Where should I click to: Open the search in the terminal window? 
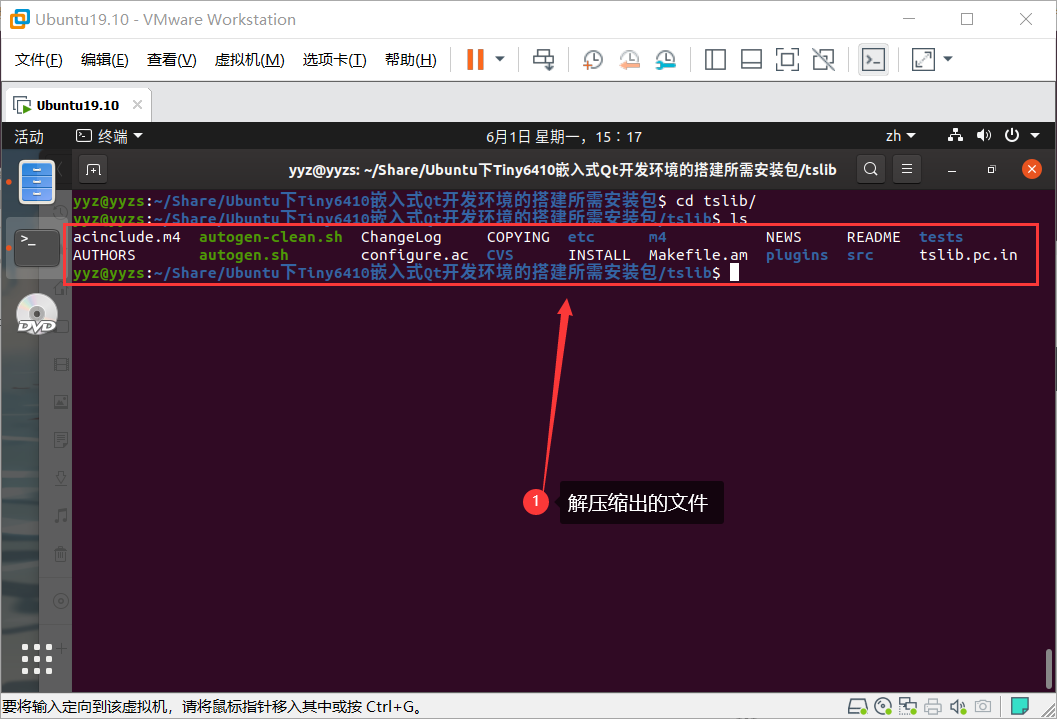[870, 169]
